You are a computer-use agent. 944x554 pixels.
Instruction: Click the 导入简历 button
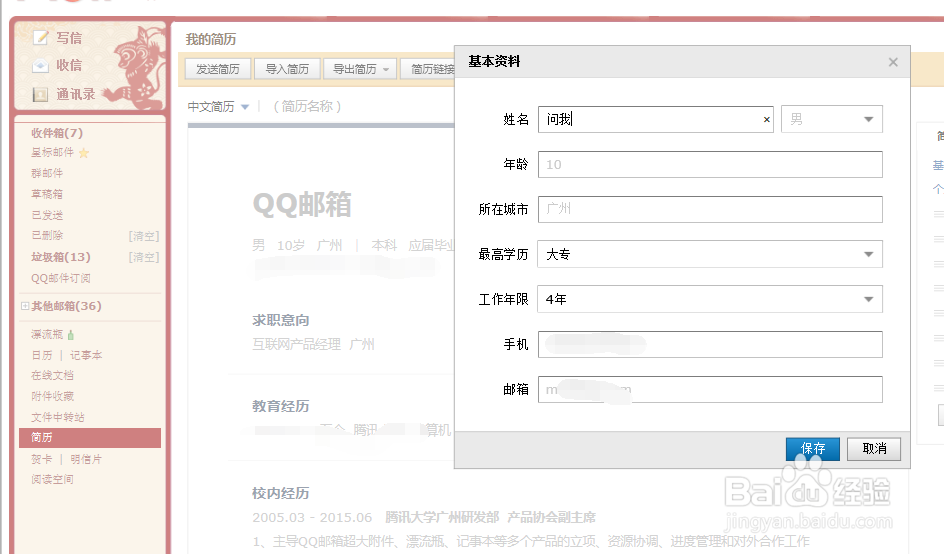pos(287,69)
